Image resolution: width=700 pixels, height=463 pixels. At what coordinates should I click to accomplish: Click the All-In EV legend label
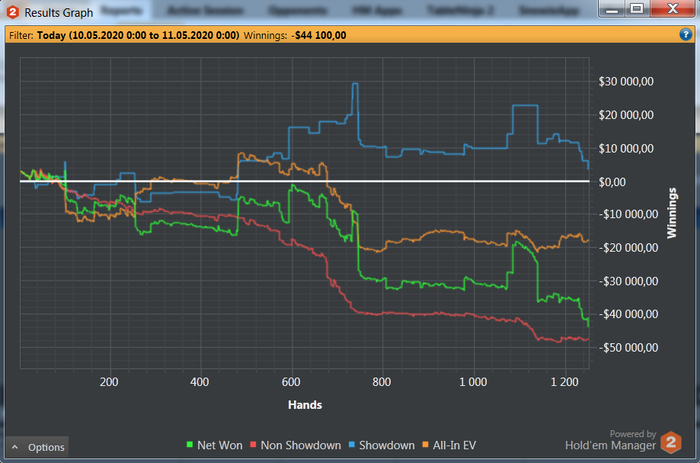click(x=454, y=445)
